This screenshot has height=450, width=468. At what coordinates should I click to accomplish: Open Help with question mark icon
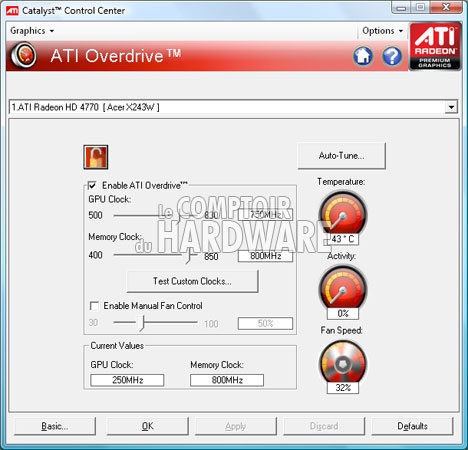tap(392, 56)
